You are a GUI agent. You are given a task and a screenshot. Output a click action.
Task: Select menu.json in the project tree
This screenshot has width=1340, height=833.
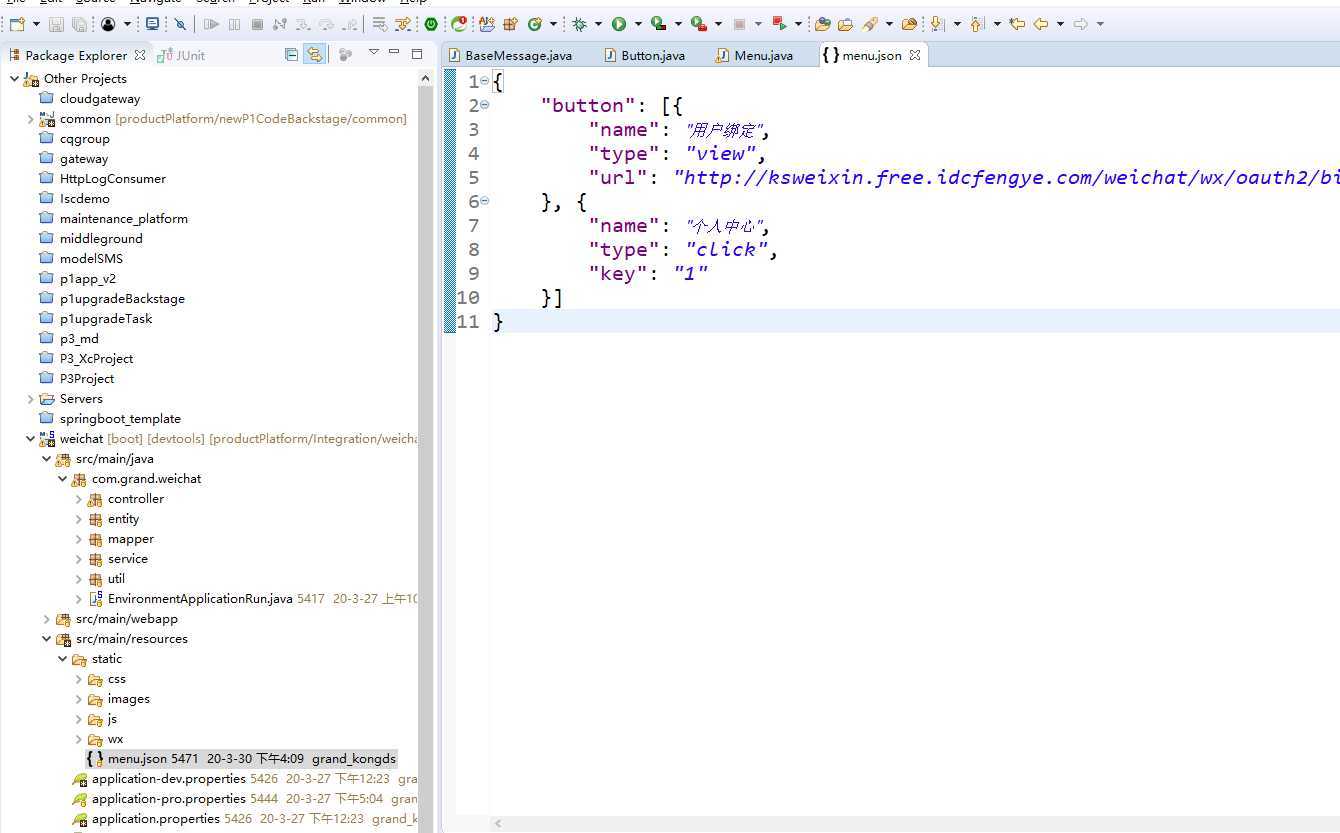coord(241,759)
